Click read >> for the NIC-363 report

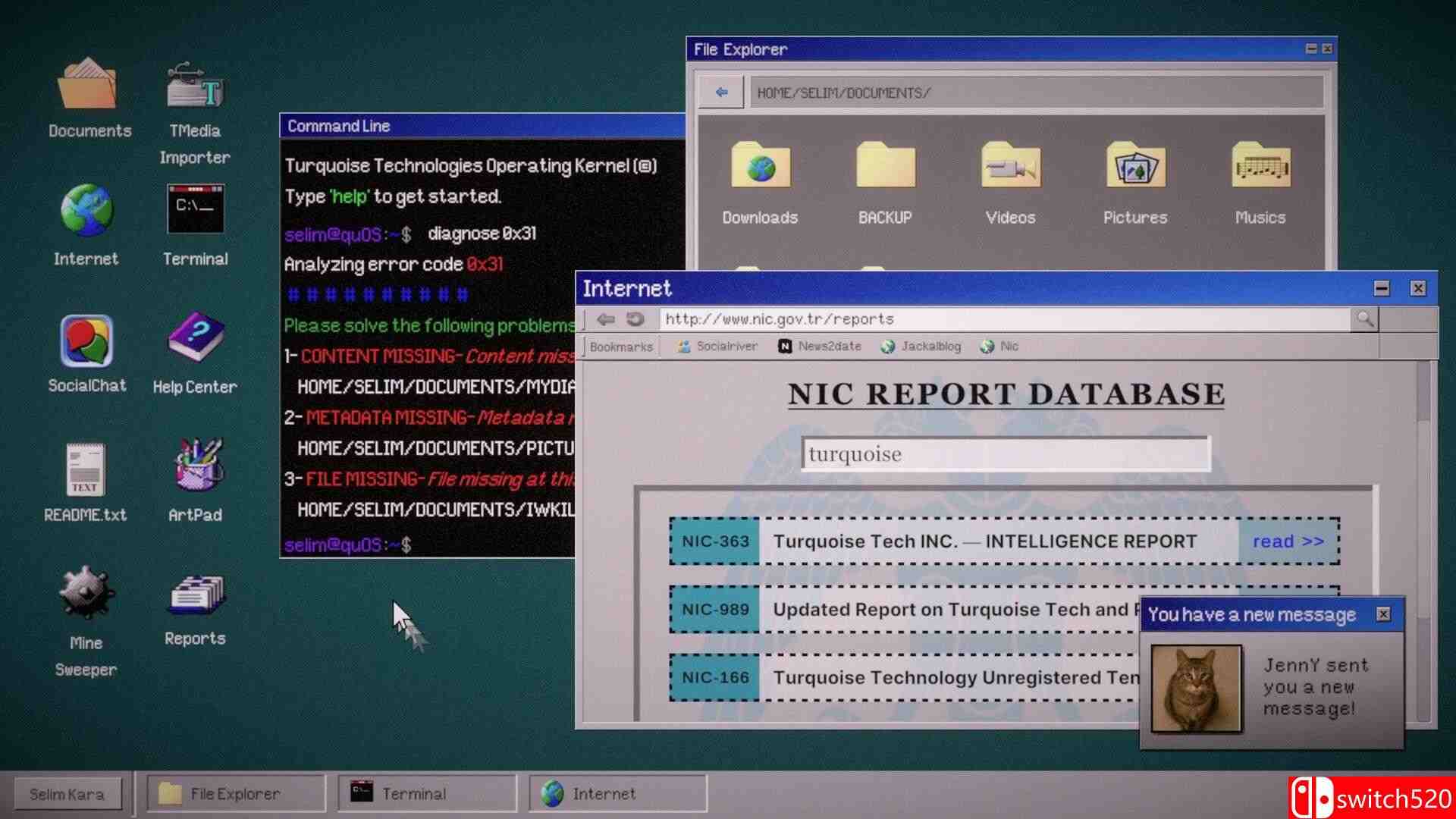point(1288,541)
